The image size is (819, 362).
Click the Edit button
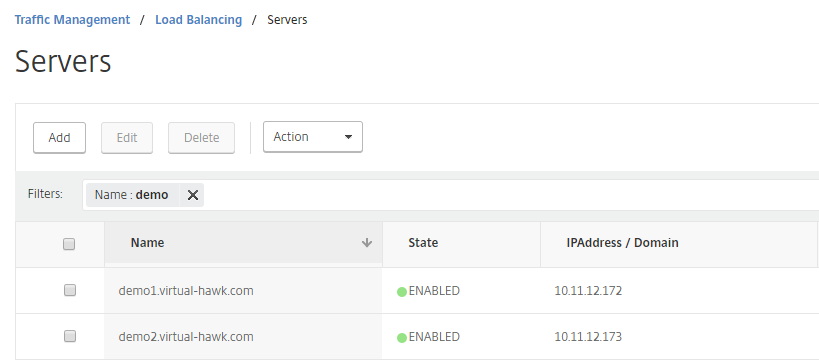click(x=127, y=137)
